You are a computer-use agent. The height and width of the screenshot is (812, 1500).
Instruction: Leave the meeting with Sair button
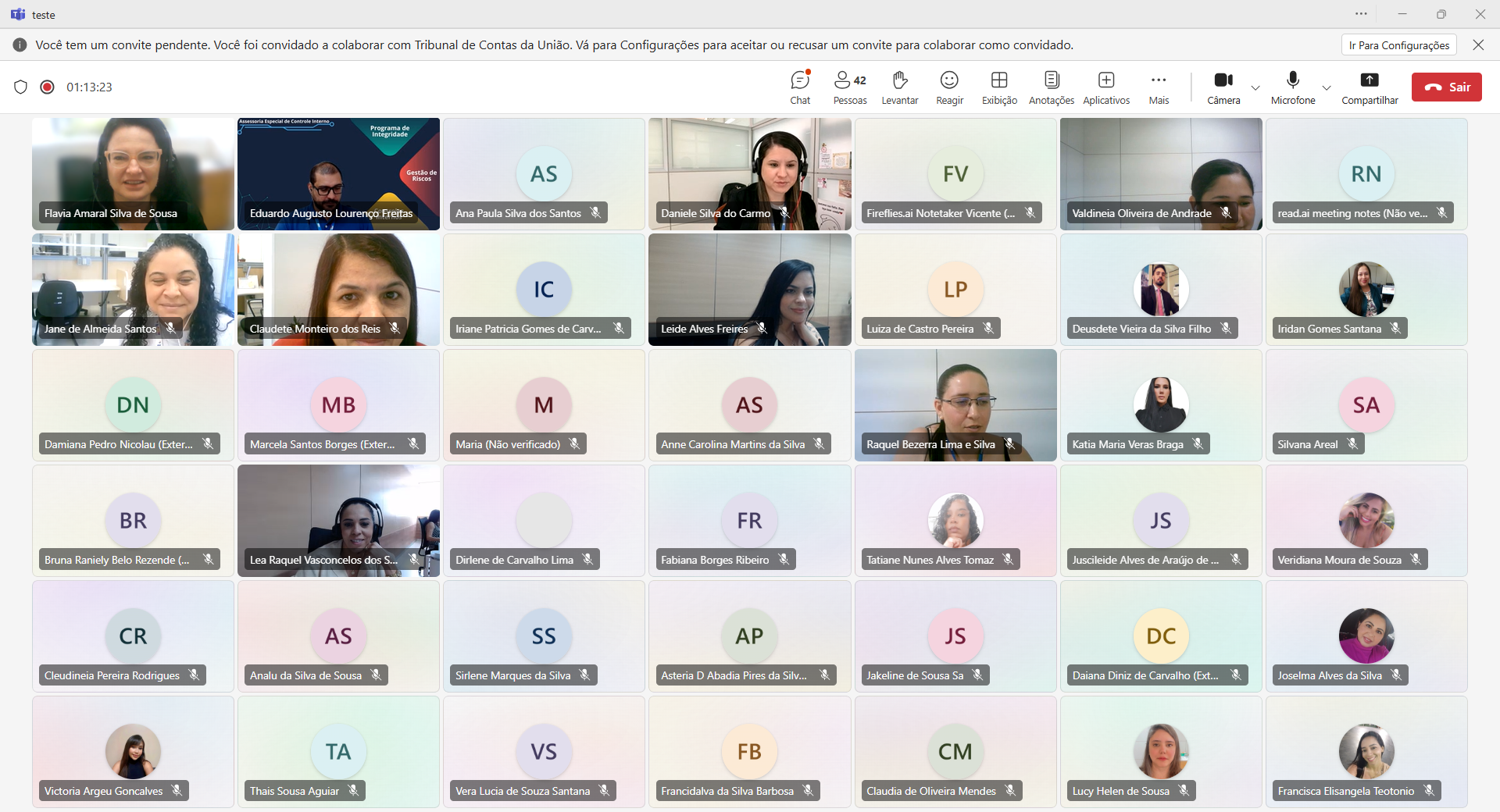pyautogui.click(x=1446, y=87)
